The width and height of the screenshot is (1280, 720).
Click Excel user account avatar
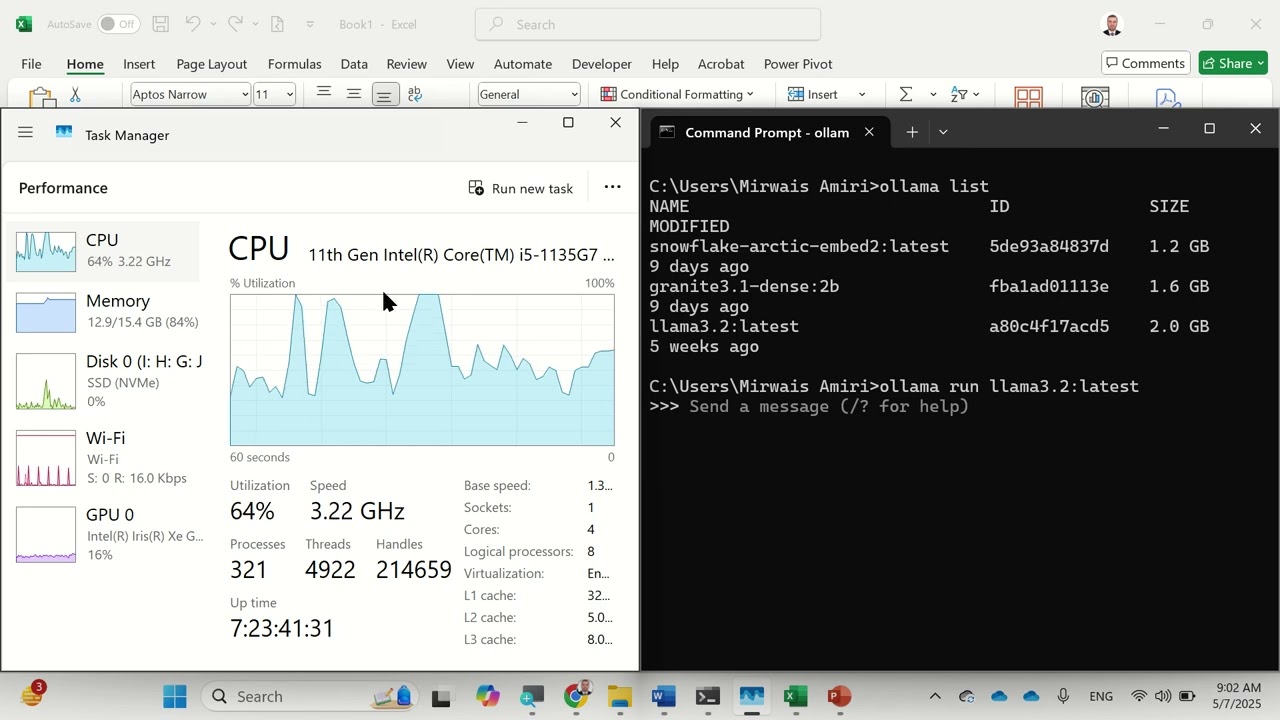(1112, 24)
